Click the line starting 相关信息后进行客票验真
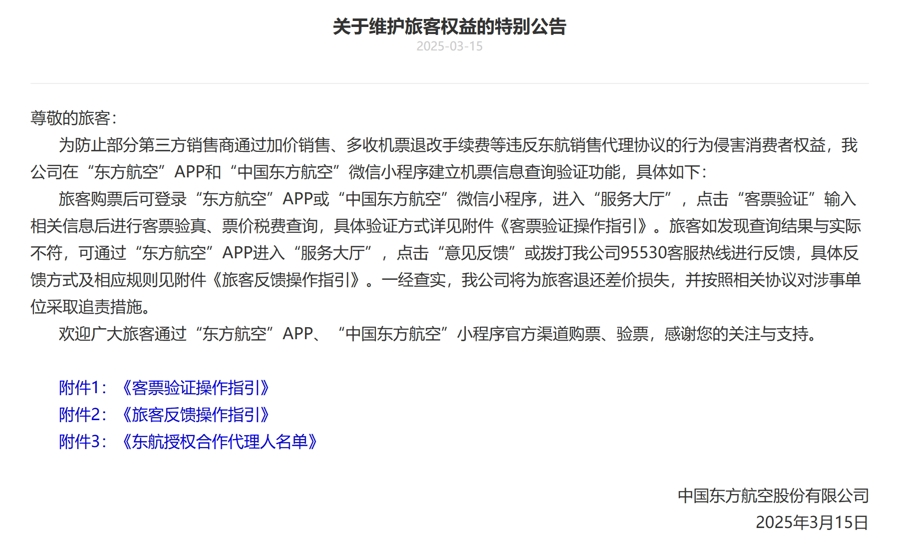 [x=446, y=226]
